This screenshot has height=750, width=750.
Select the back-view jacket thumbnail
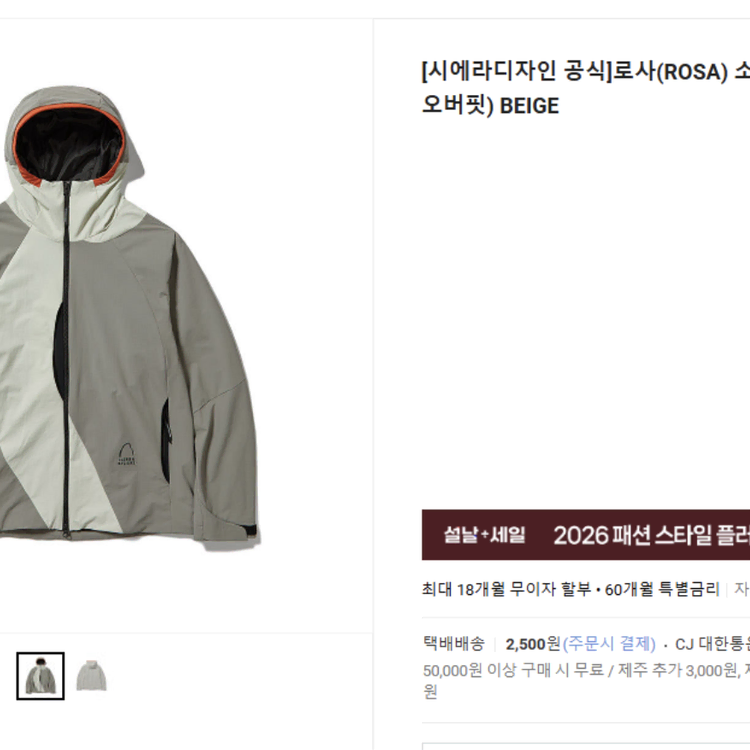pyautogui.click(x=91, y=676)
